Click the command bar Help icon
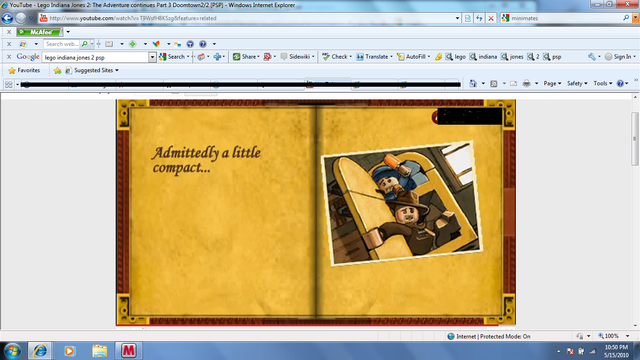The image size is (640, 360). 620,83
